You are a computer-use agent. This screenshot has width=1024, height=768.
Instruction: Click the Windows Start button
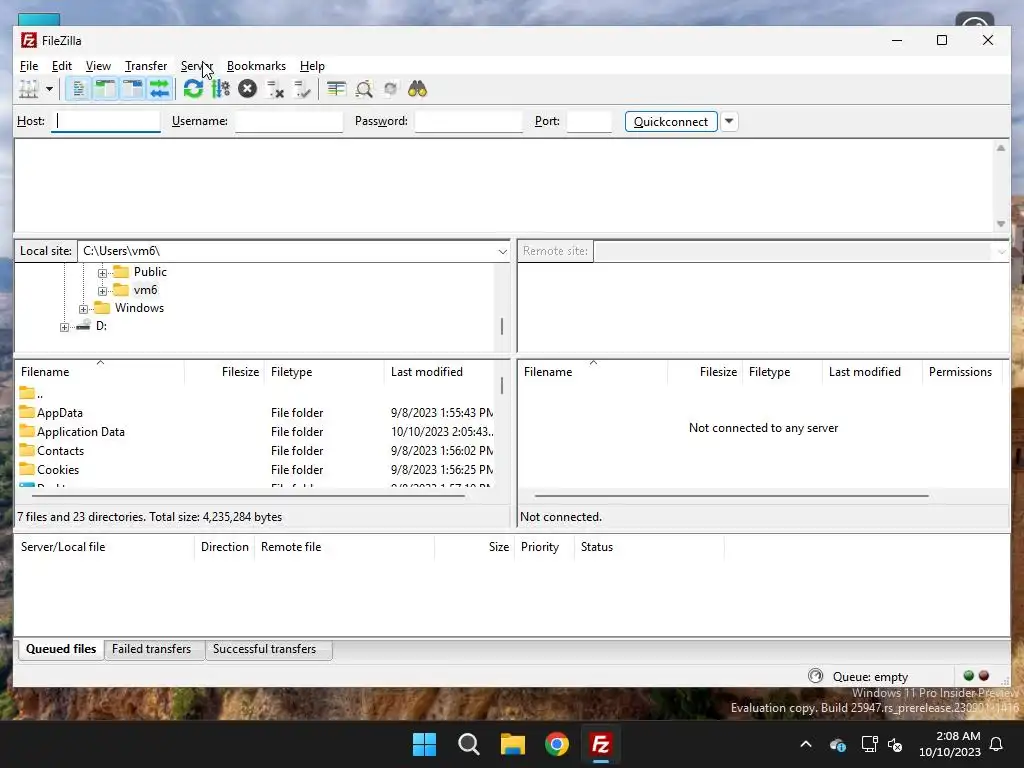[x=424, y=744]
